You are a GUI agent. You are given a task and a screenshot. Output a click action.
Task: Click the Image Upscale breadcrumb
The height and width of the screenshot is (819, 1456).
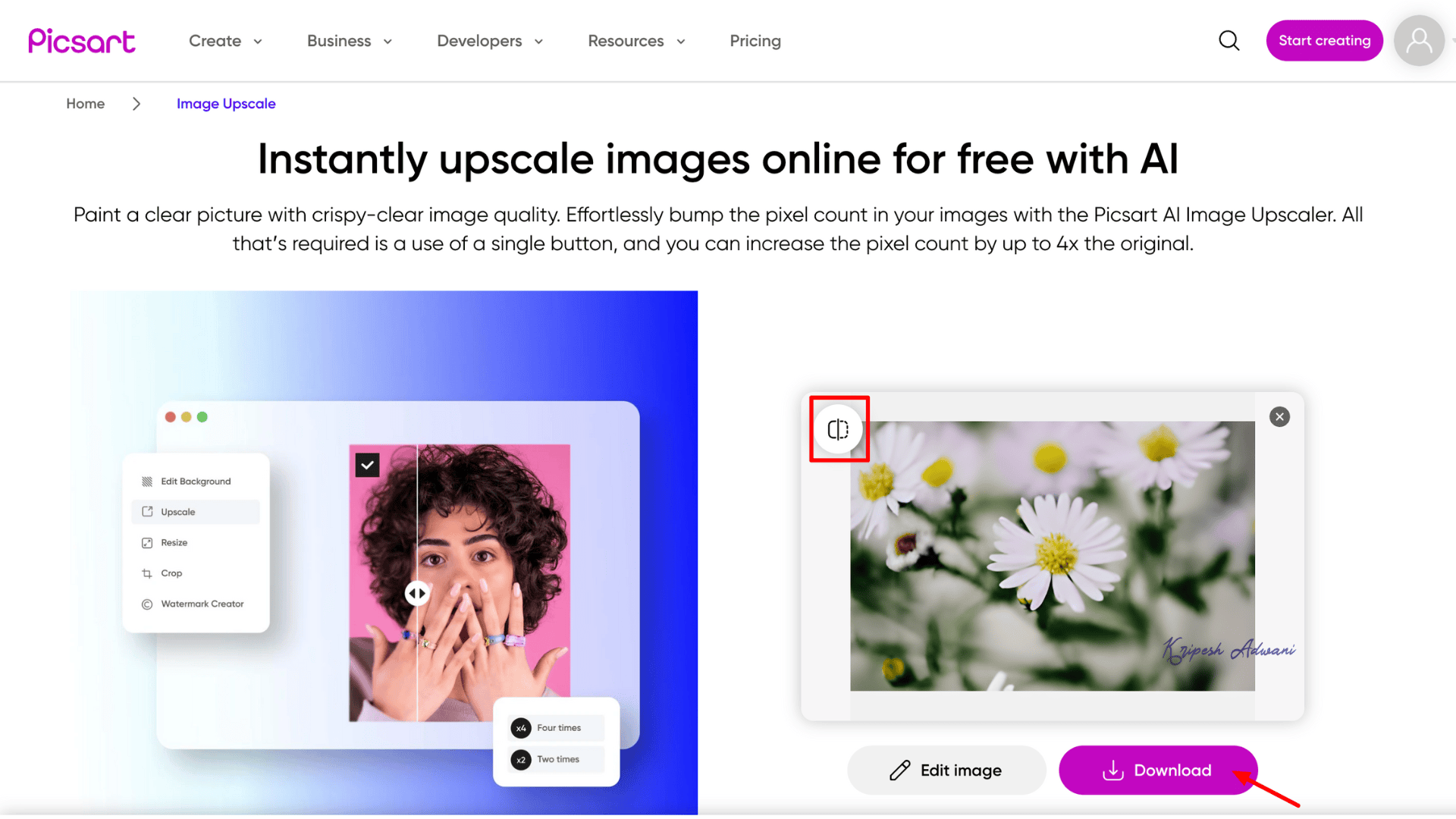click(226, 104)
